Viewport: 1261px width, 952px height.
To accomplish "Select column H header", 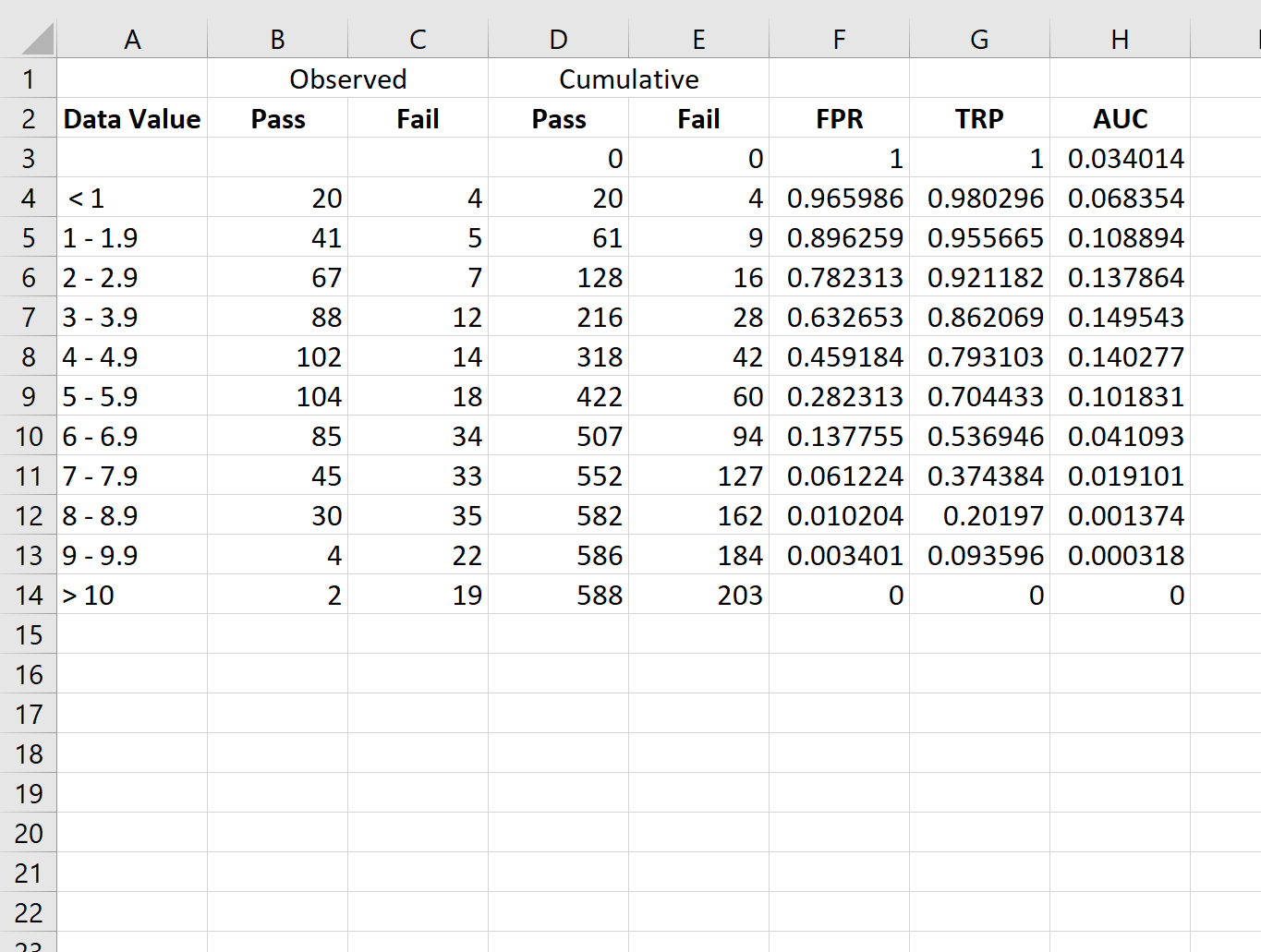I will 1120,40.
